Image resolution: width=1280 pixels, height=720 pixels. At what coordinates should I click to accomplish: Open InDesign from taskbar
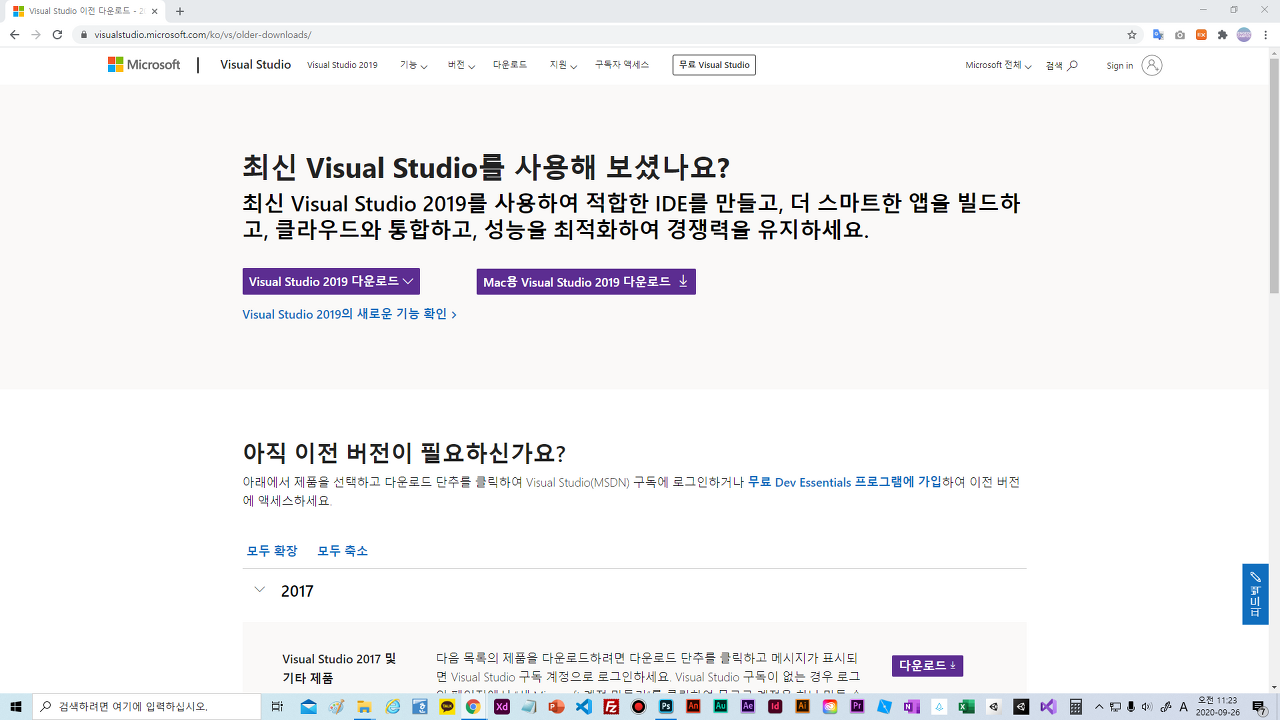(x=775, y=706)
